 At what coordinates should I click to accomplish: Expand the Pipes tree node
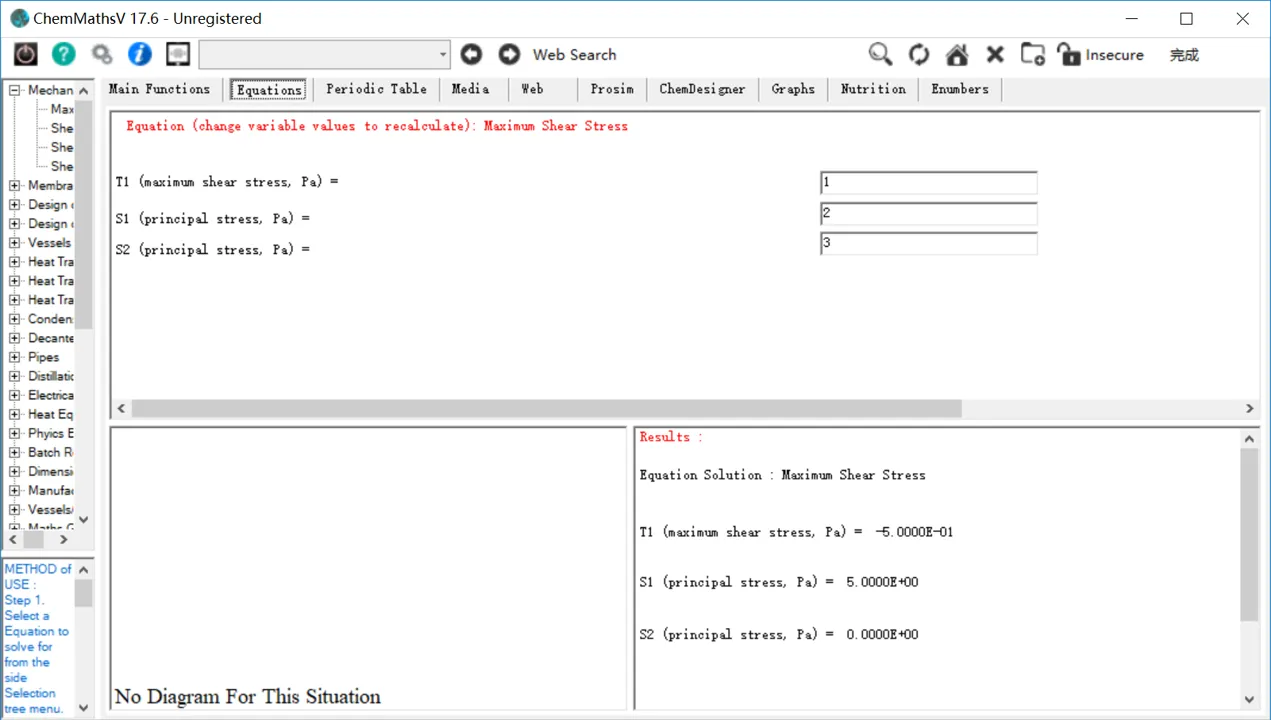coord(15,357)
